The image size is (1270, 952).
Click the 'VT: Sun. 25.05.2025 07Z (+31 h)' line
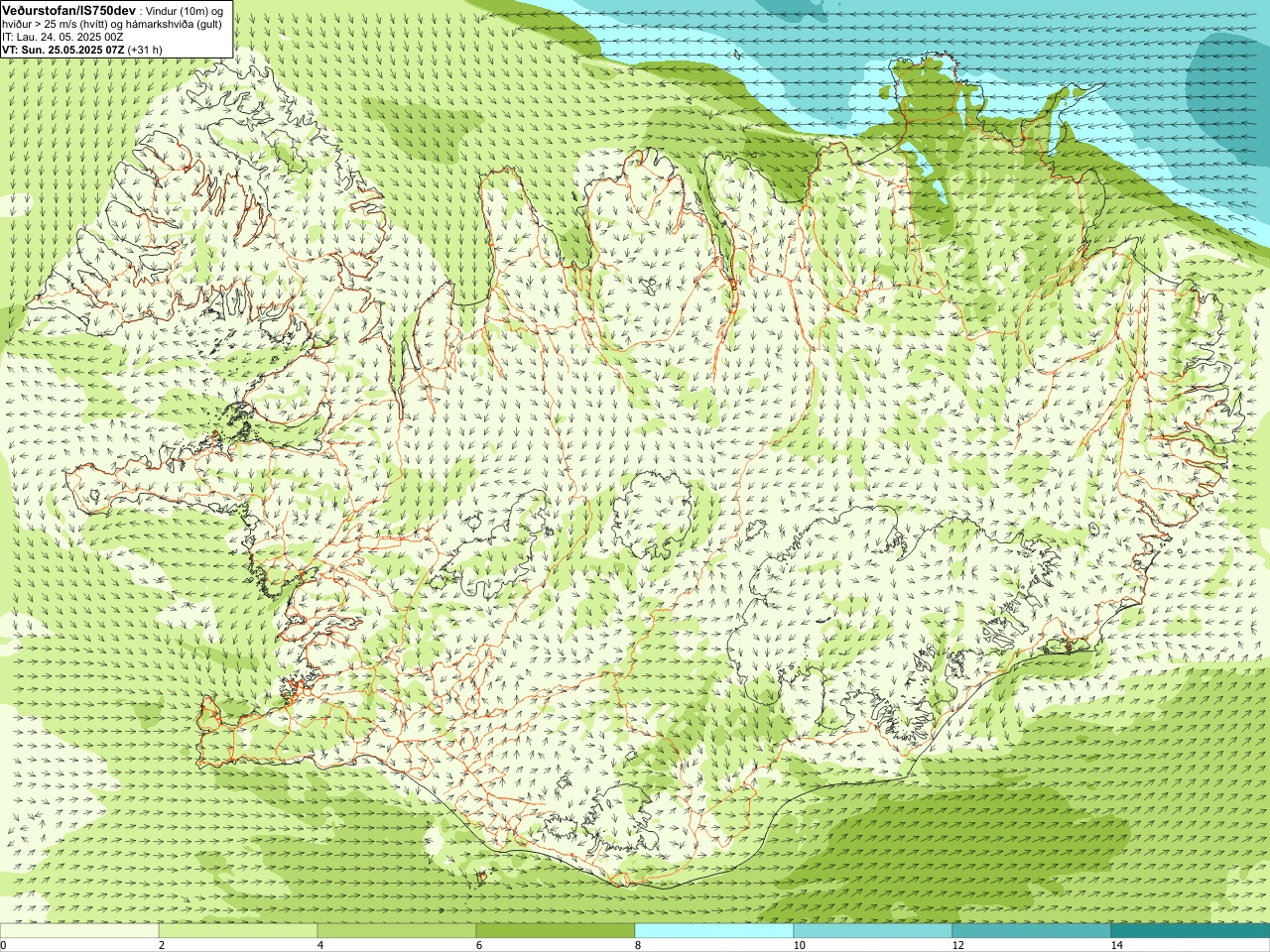coord(82,50)
